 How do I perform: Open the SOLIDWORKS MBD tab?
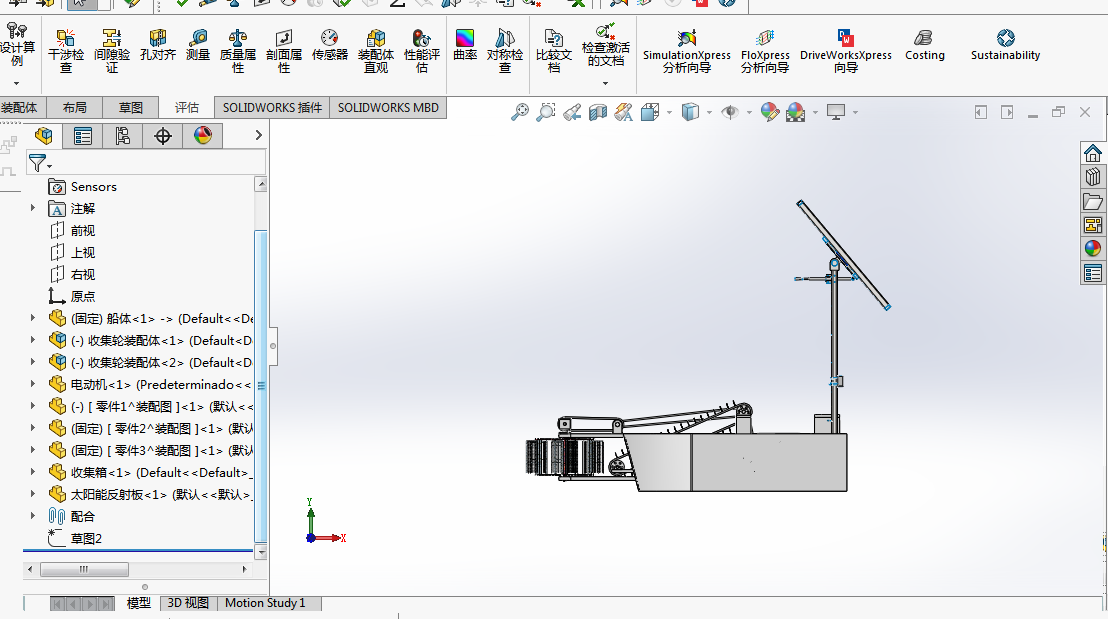coord(388,107)
